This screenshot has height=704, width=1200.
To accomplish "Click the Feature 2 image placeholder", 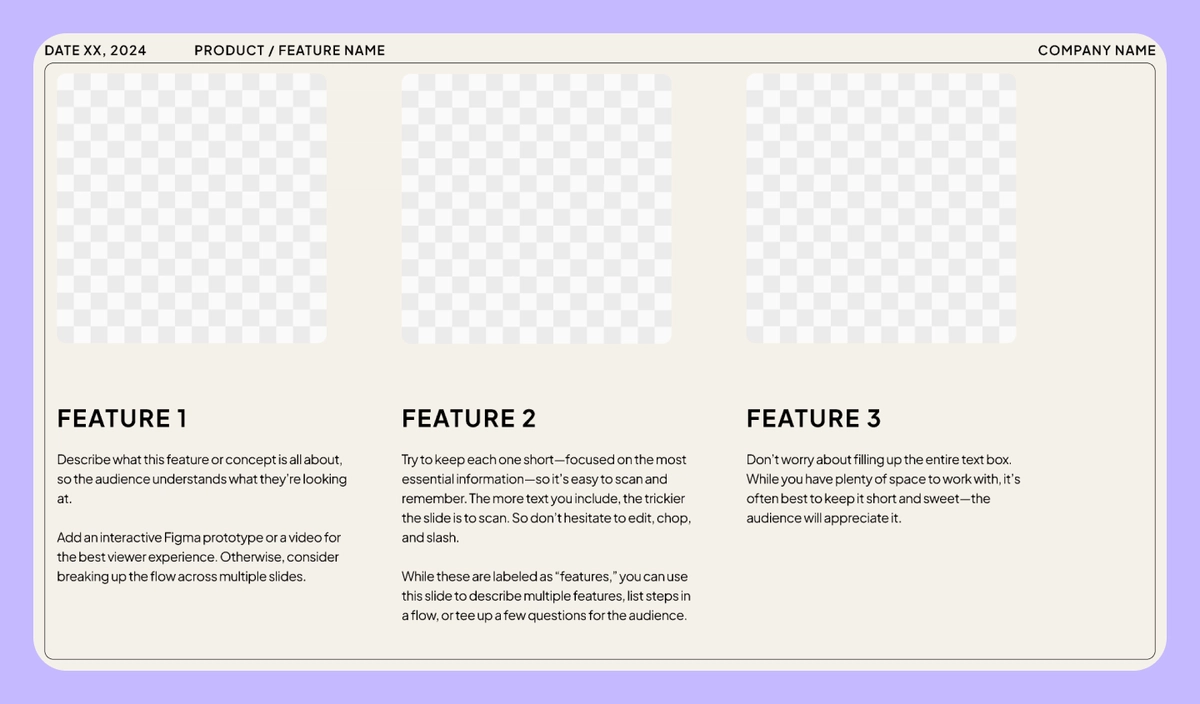I will pyautogui.click(x=536, y=208).
